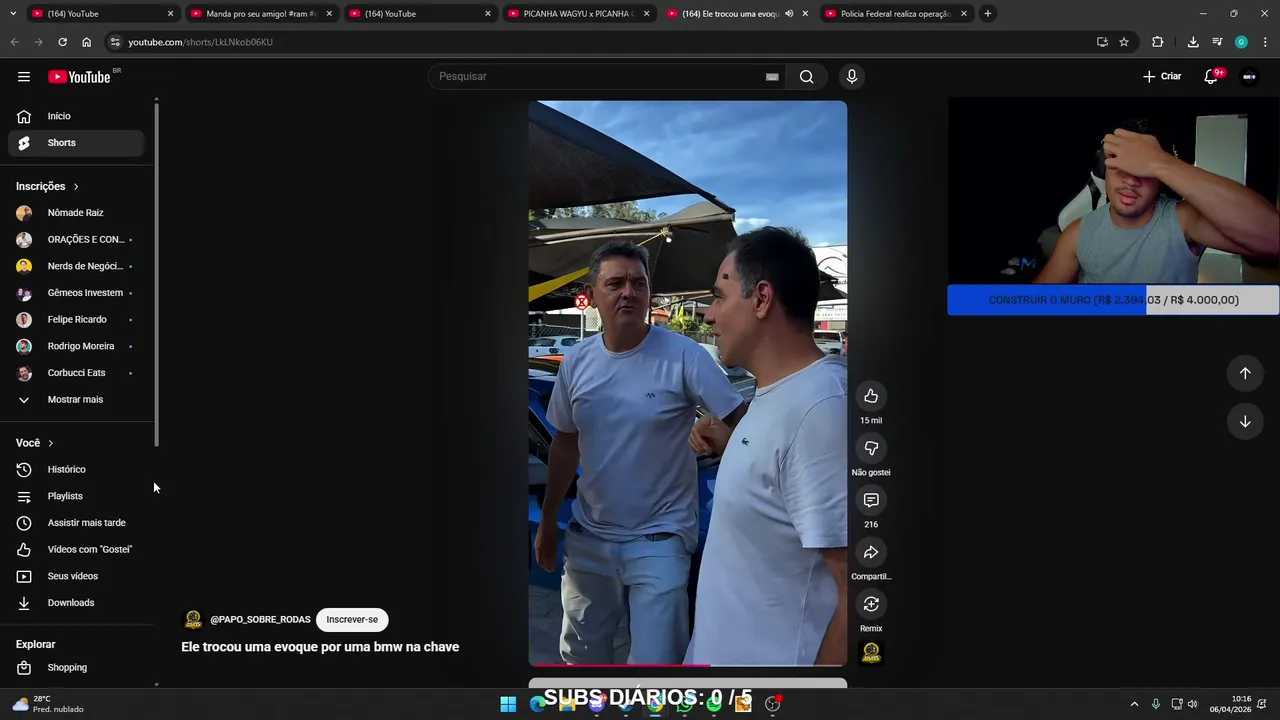
Task: Open Chrome profile G avatar
Action: 1241,42
